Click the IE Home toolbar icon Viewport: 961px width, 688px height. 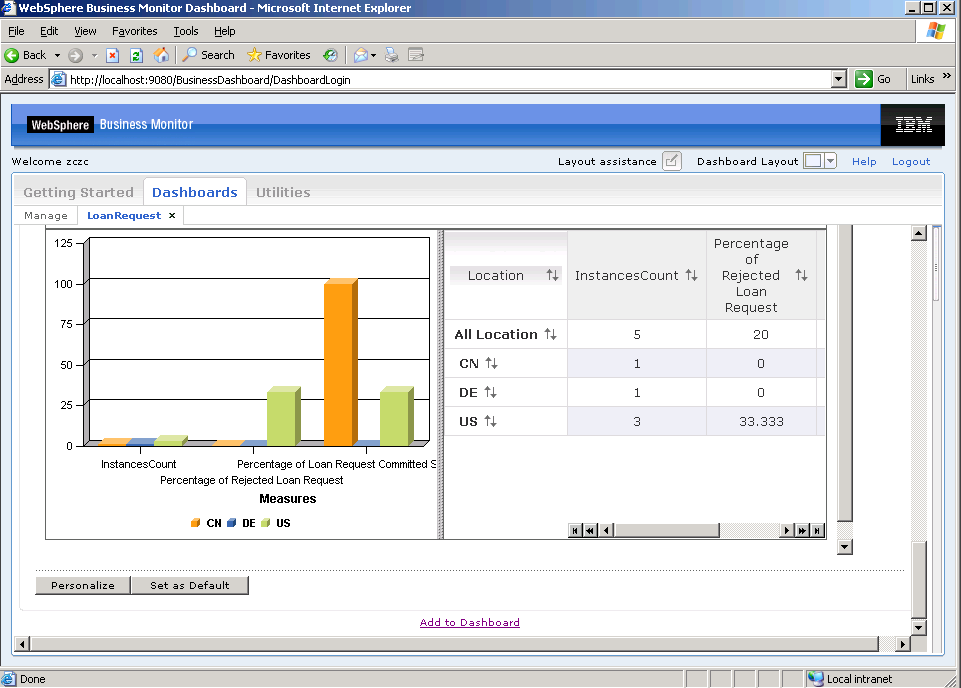(161, 55)
